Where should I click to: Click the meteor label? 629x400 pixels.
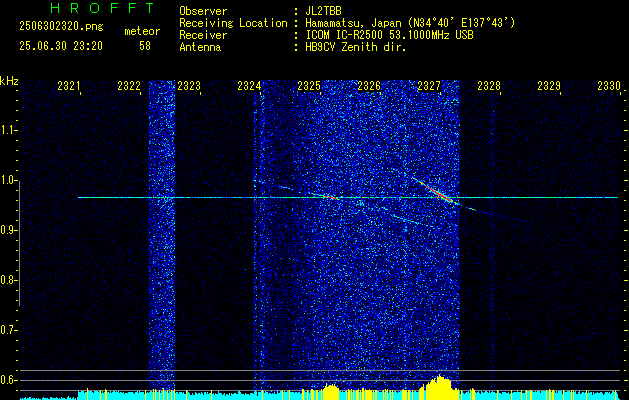tap(142, 31)
